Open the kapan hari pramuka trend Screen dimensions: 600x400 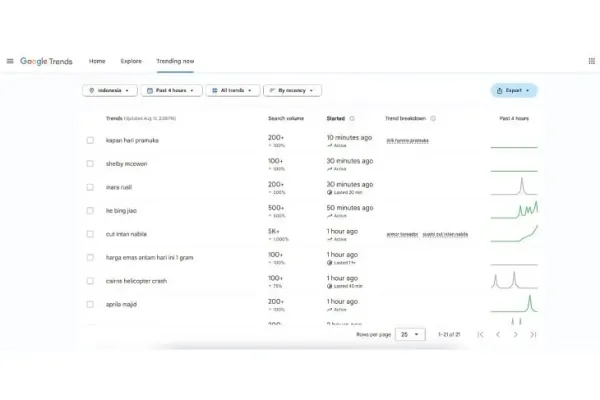132,140
